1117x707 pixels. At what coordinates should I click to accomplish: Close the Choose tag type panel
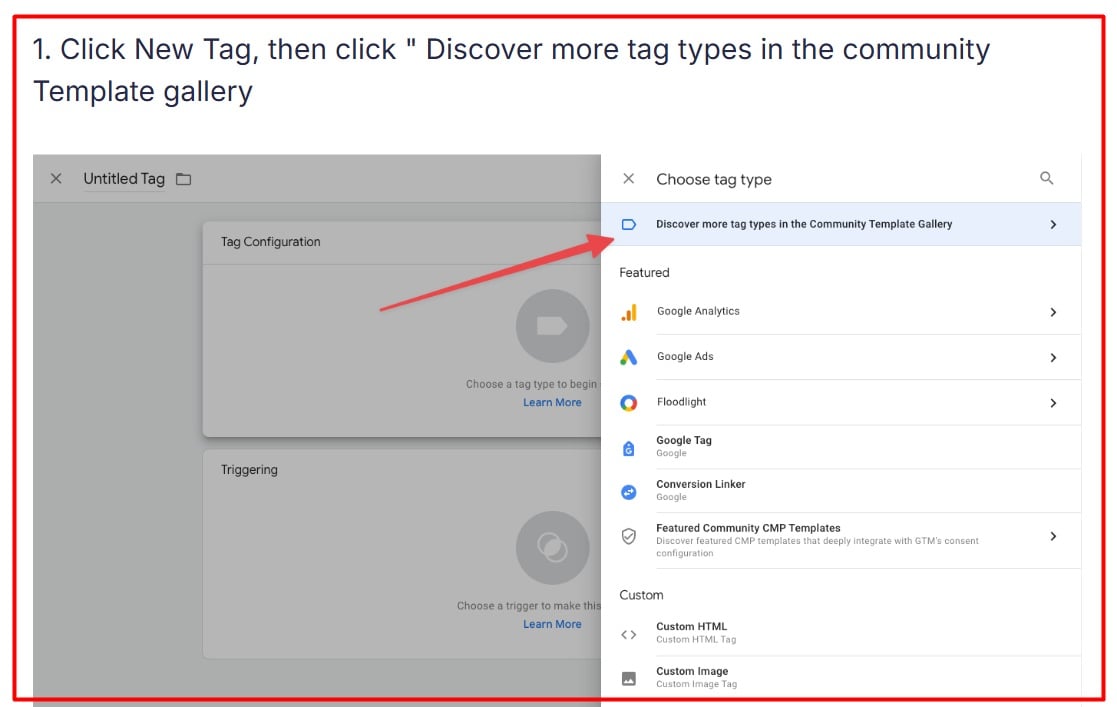point(628,178)
